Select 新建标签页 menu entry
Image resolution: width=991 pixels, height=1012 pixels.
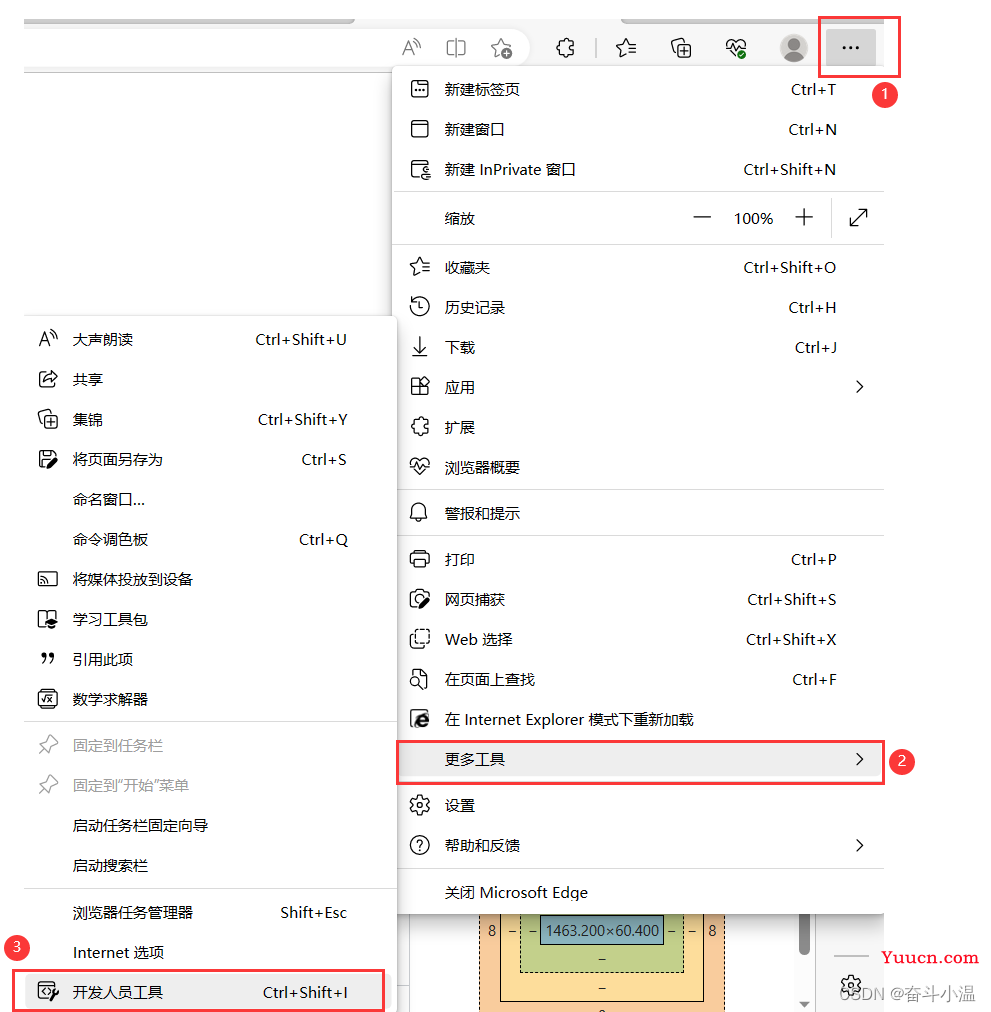click(x=638, y=90)
